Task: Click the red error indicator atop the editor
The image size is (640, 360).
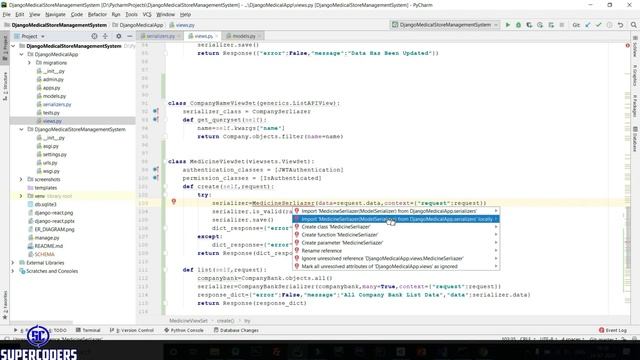Action: [628, 45]
